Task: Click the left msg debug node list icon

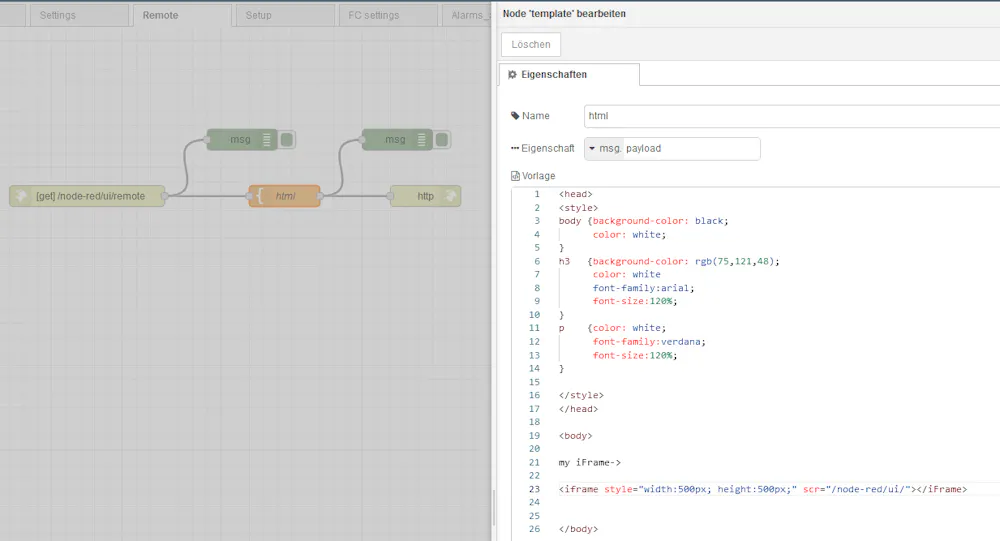Action: (267, 140)
